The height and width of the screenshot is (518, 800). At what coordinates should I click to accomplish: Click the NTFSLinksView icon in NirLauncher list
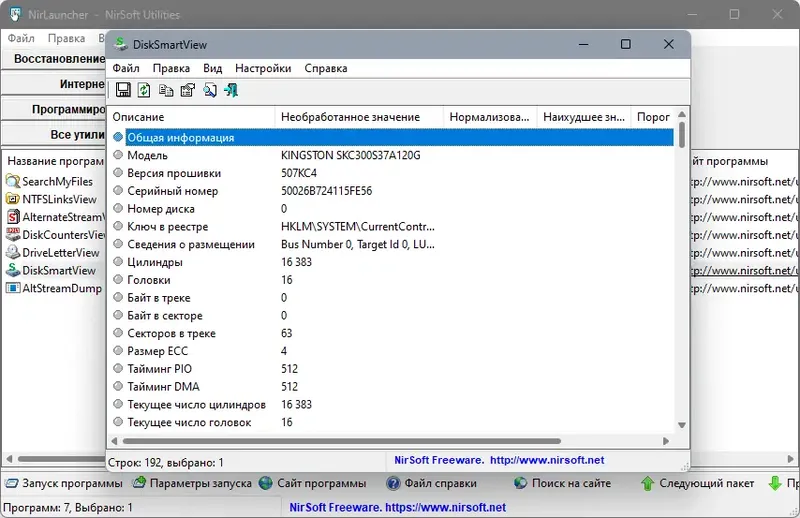click(x=13, y=199)
